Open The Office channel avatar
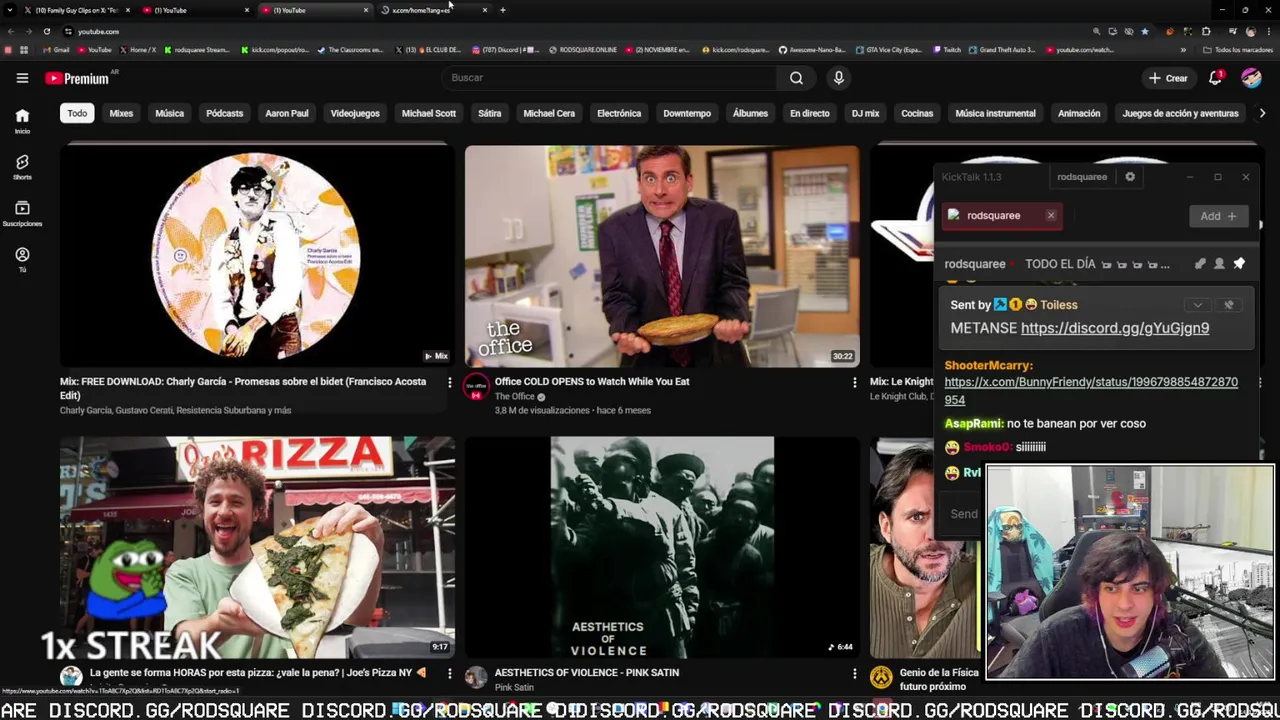 (x=477, y=388)
